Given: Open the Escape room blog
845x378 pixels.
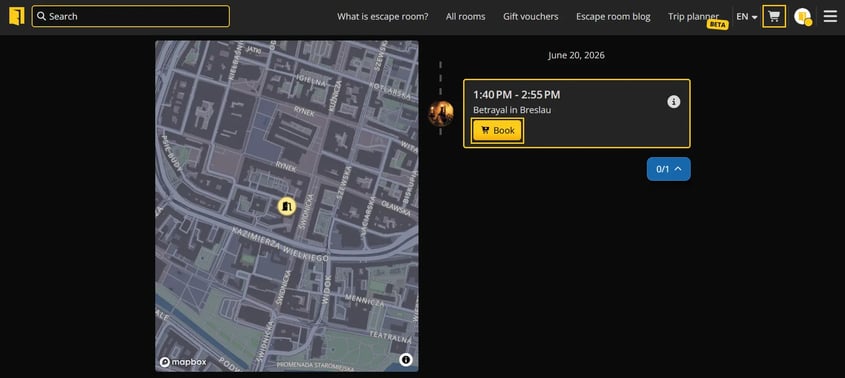Looking at the screenshot, I should click(613, 17).
